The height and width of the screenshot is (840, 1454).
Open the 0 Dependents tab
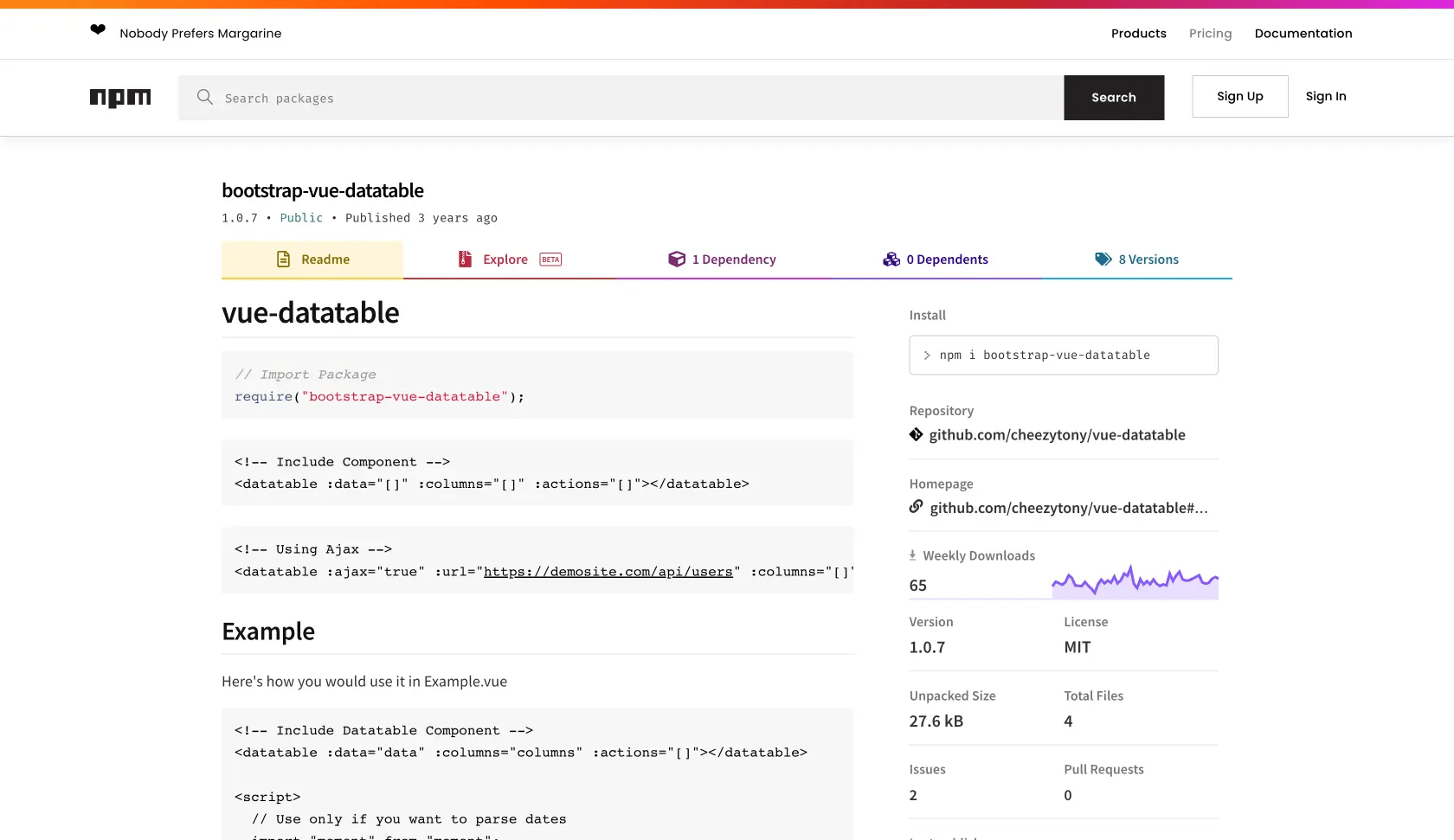pyautogui.click(x=935, y=260)
